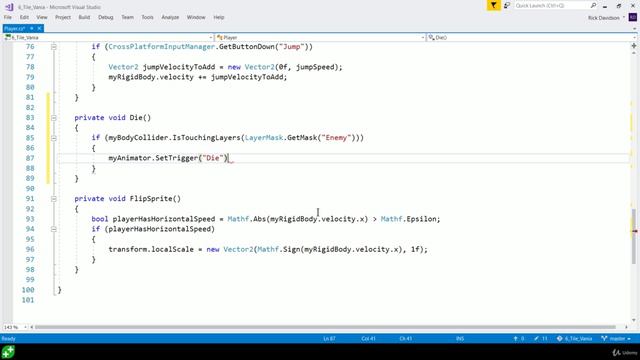This screenshot has width=640, height=360.
Task: Click the Die method name on line 83
Action: (136, 118)
